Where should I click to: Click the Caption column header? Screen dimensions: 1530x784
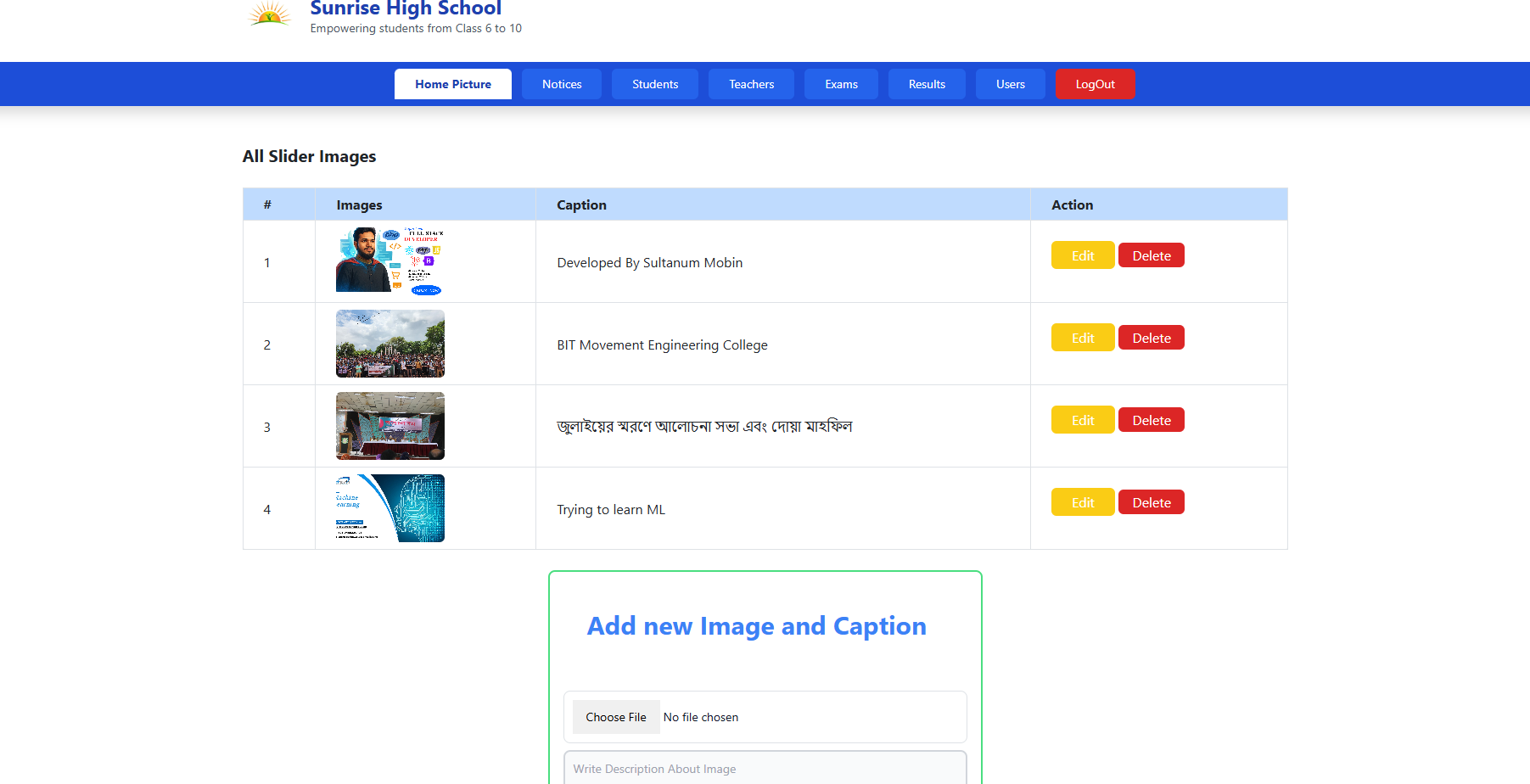click(x=581, y=205)
